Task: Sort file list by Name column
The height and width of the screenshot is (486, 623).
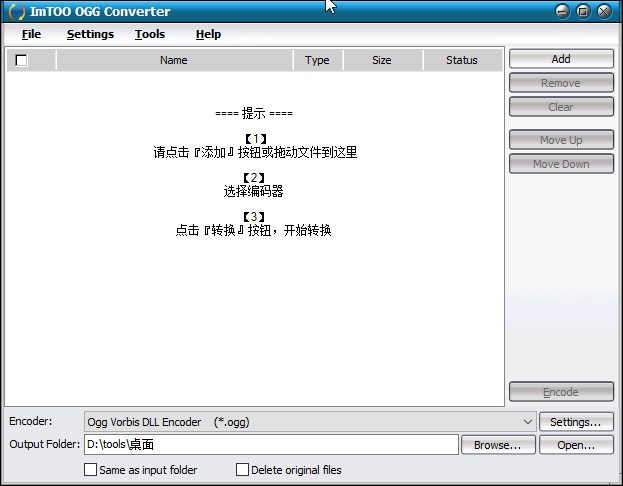Action: coord(174,60)
